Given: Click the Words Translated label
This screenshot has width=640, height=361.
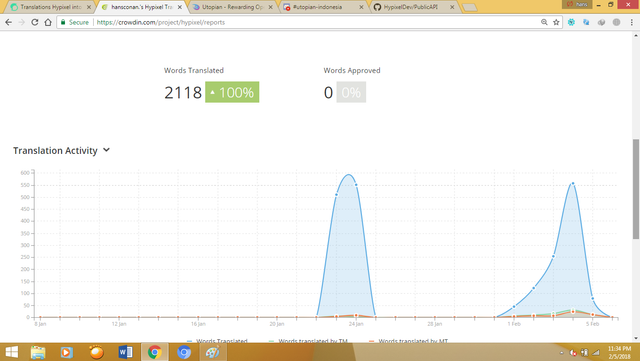Looking at the screenshot, I should (x=194, y=70).
